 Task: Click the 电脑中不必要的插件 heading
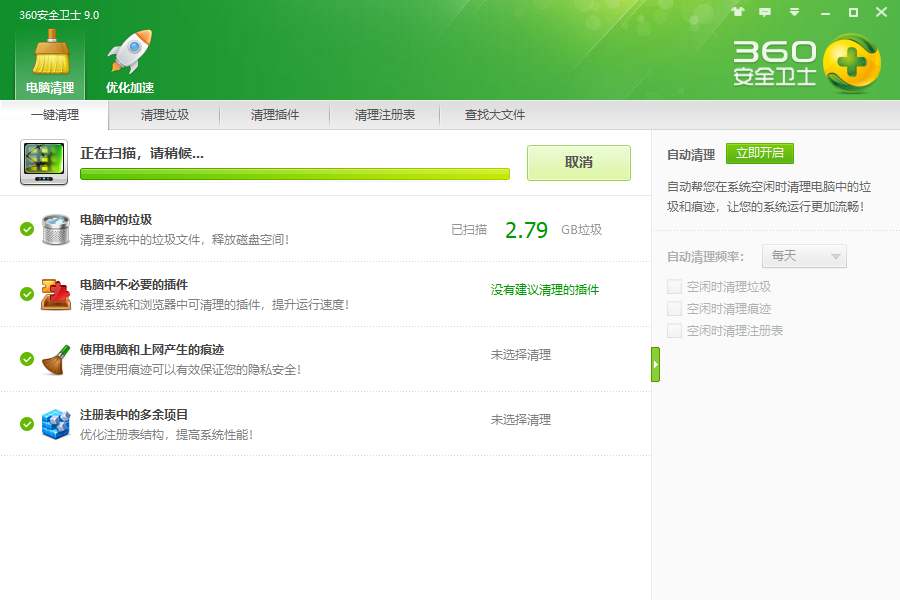coord(134,285)
